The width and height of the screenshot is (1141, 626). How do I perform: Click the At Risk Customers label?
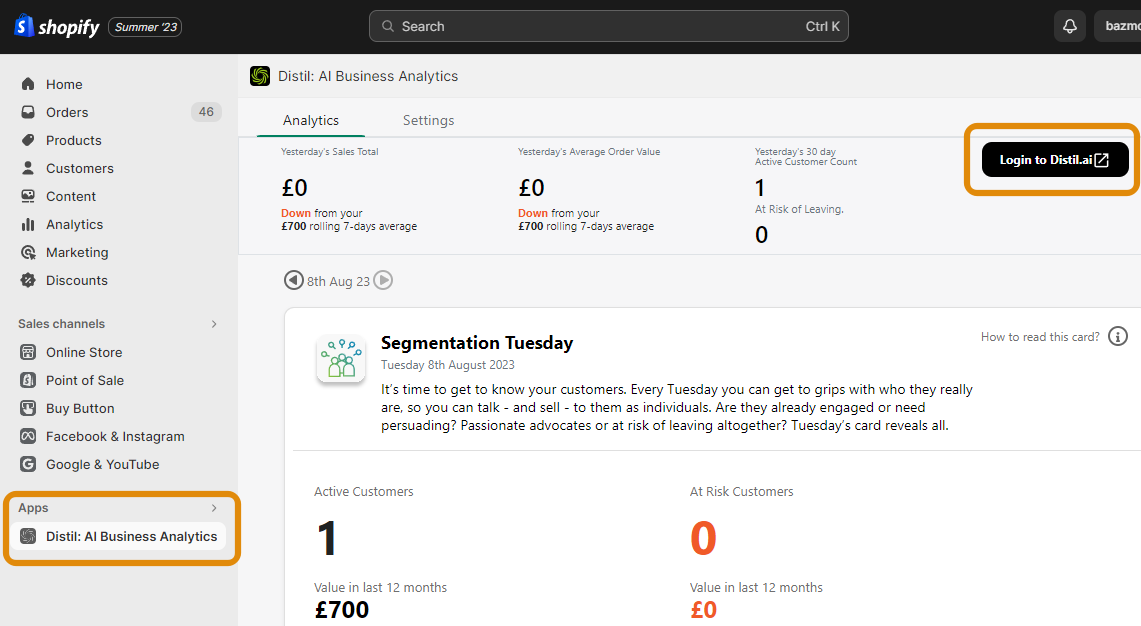[x=742, y=492]
